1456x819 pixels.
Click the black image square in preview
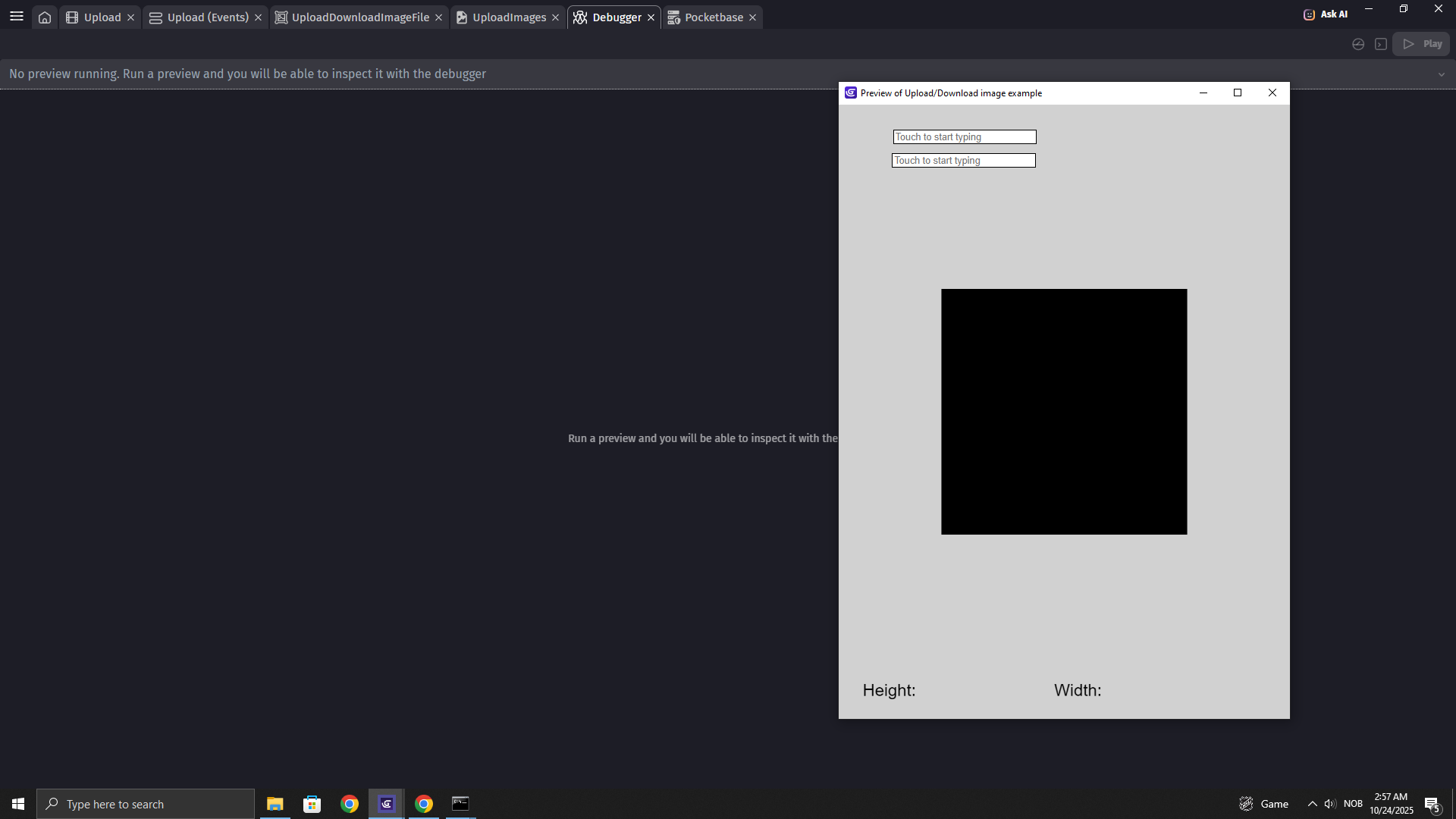click(x=1064, y=412)
